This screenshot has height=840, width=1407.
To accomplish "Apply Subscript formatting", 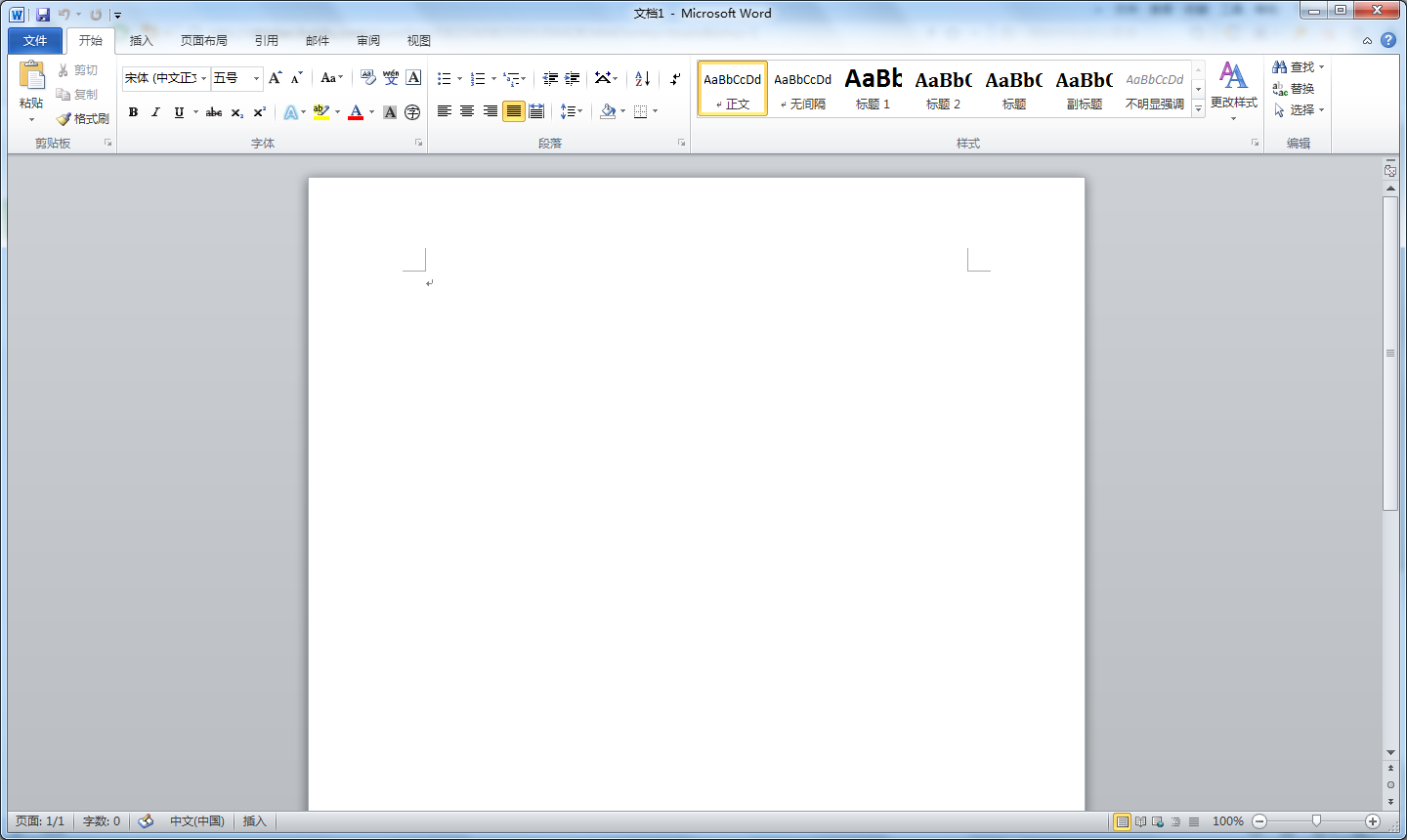I will click(237, 112).
